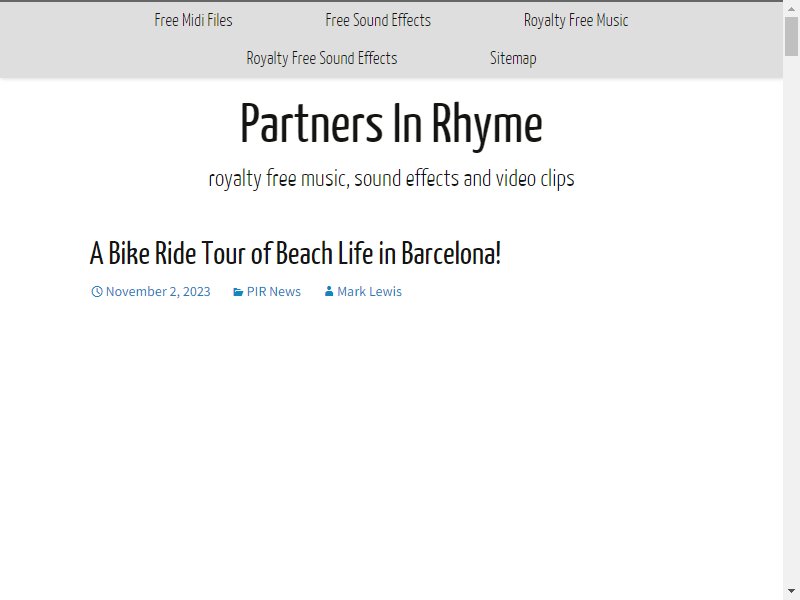Open the Free Midi Files menu item
800x600 pixels.
193,20
